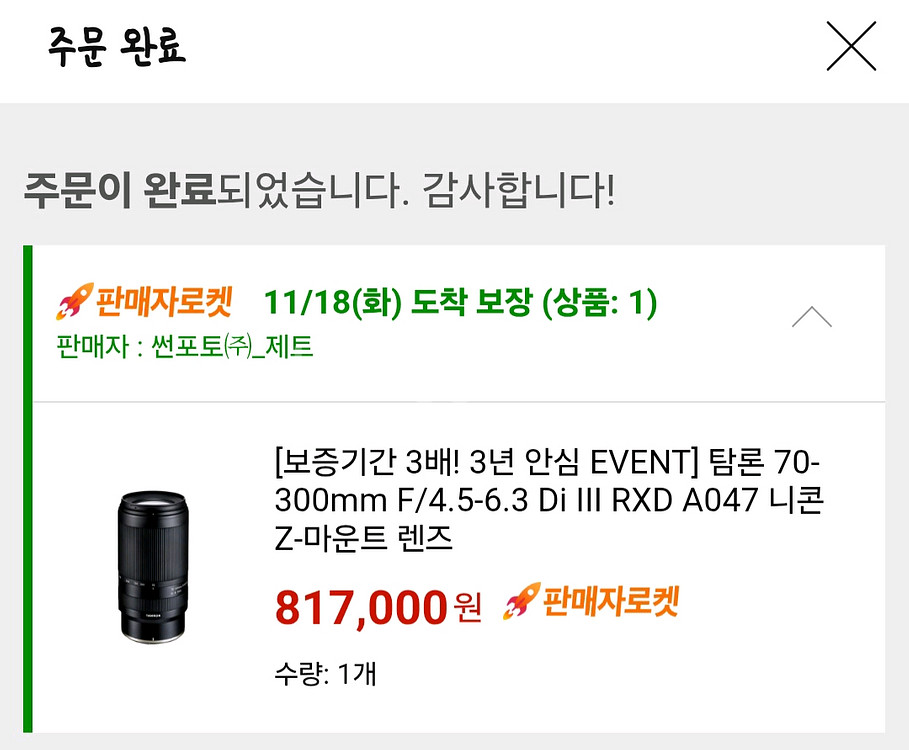This screenshot has height=750, width=909.
Task: Click the orange 판매자로켓 header badge text
Action: 164,301
